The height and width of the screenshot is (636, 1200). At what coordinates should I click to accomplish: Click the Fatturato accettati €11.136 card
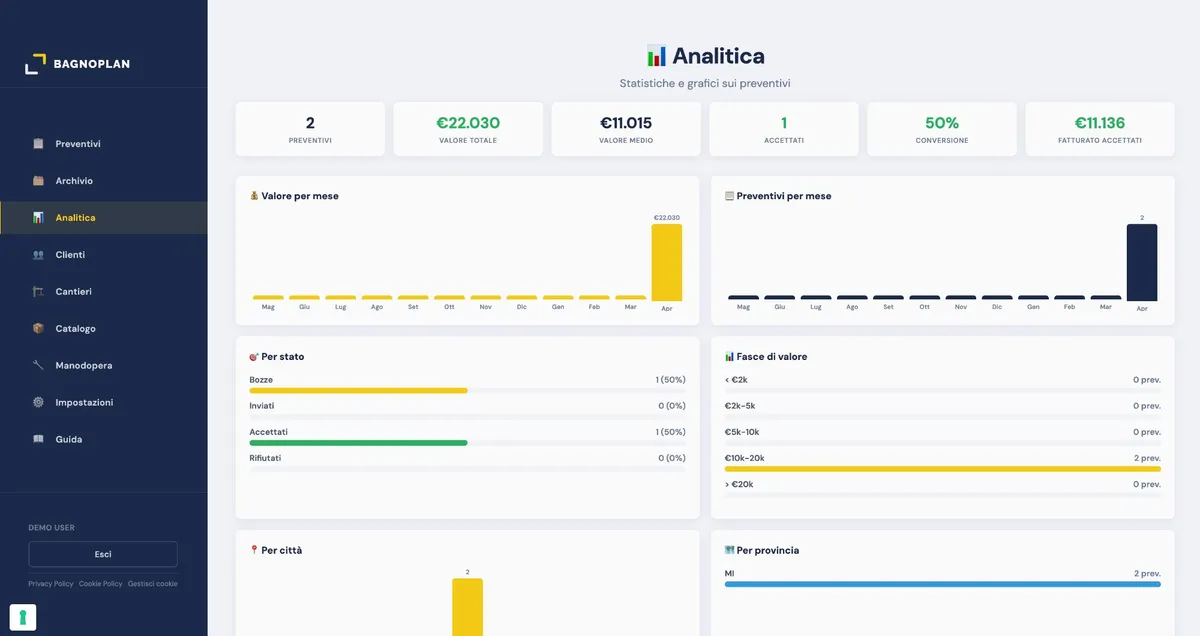coord(1100,129)
